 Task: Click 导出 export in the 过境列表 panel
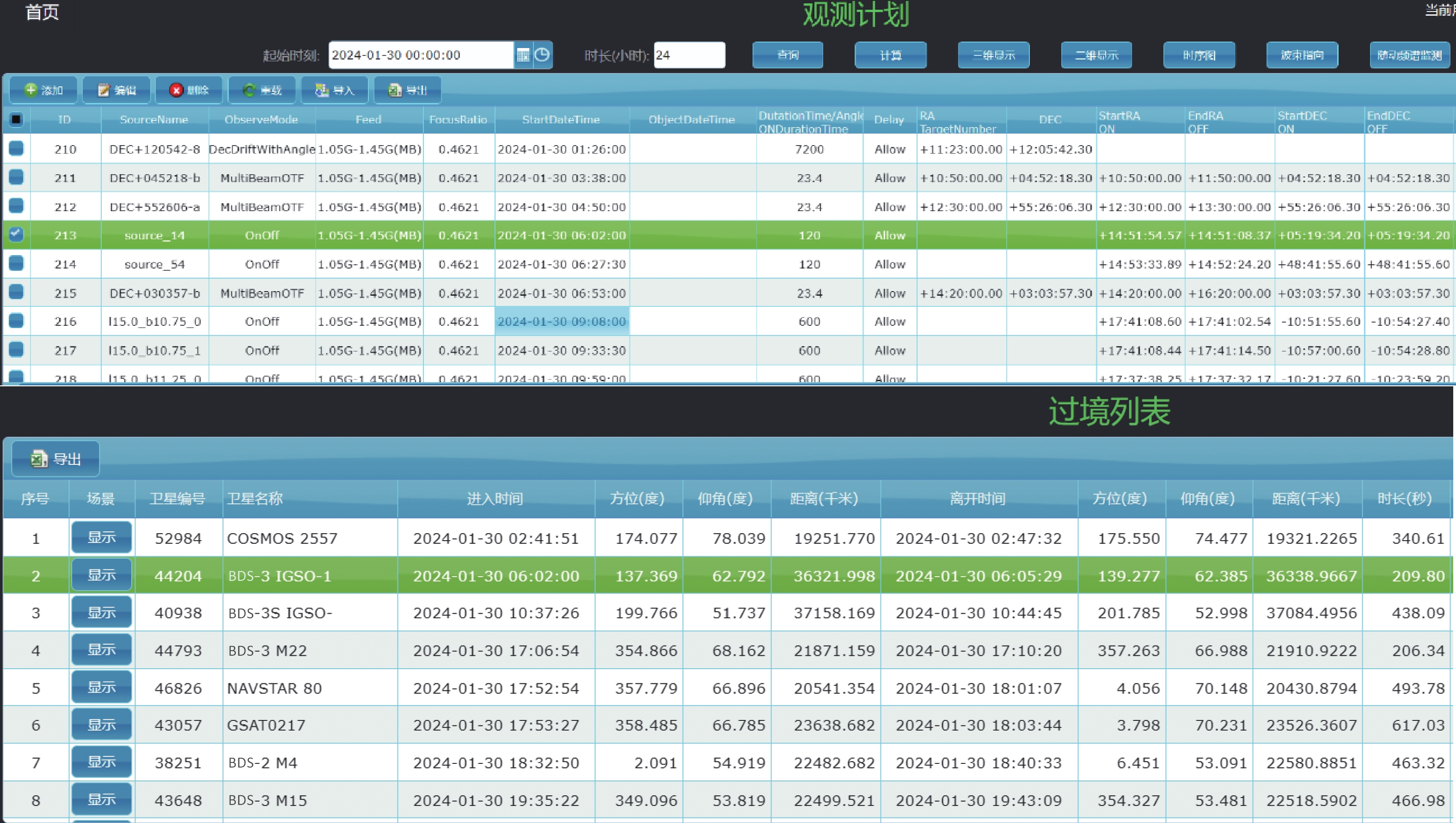[x=55, y=459]
